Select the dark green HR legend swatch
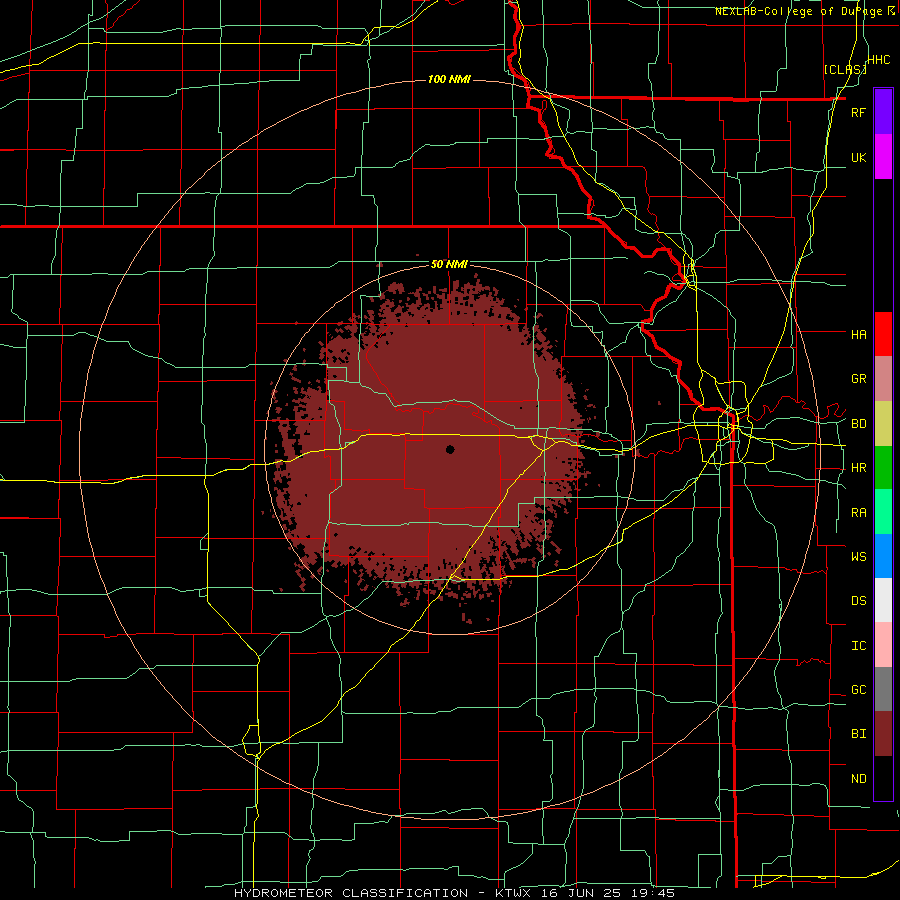 click(883, 468)
